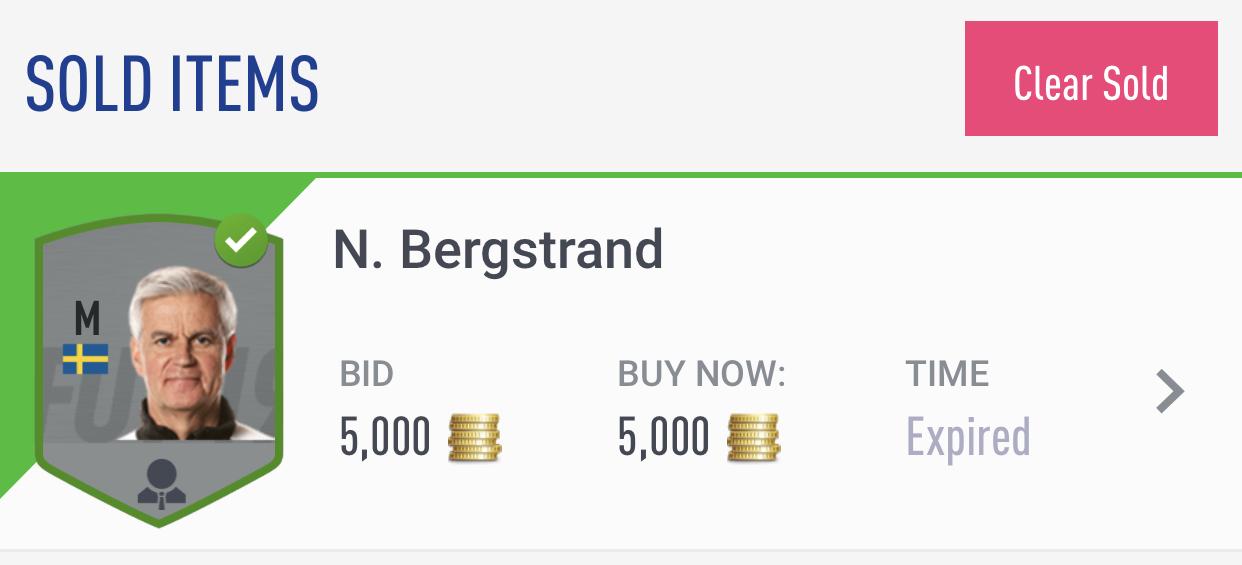Click the coin stack icon beside BID amount

pos(474,437)
